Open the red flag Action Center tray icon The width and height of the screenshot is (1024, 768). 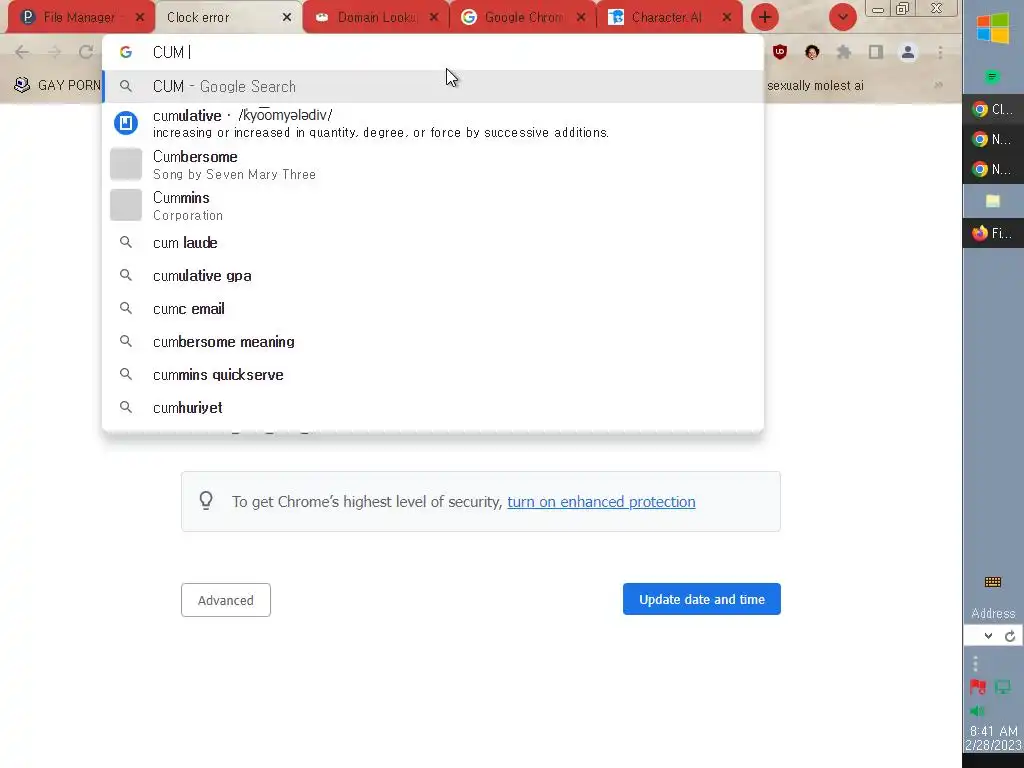pyautogui.click(x=978, y=687)
